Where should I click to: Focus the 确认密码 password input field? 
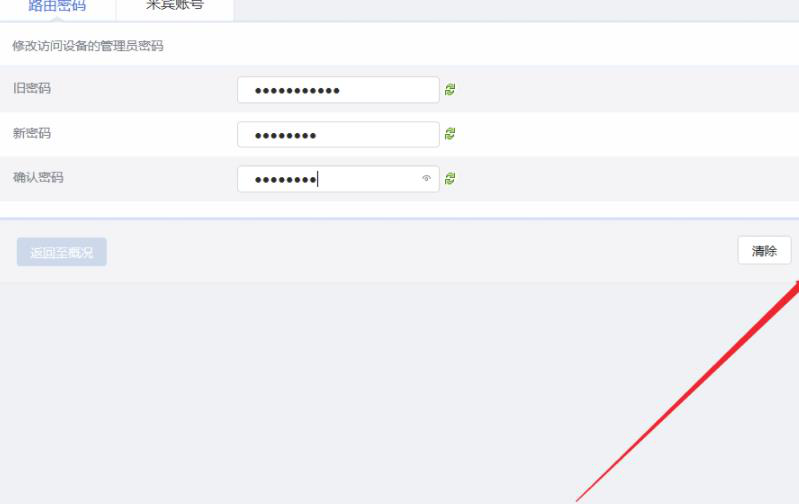tap(338, 179)
